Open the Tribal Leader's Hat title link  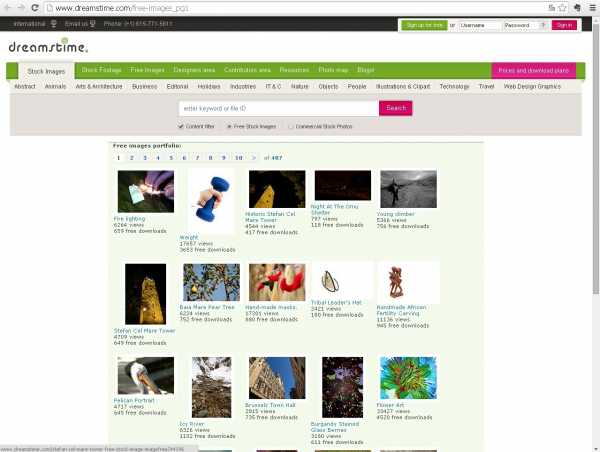[x=336, y=302]
